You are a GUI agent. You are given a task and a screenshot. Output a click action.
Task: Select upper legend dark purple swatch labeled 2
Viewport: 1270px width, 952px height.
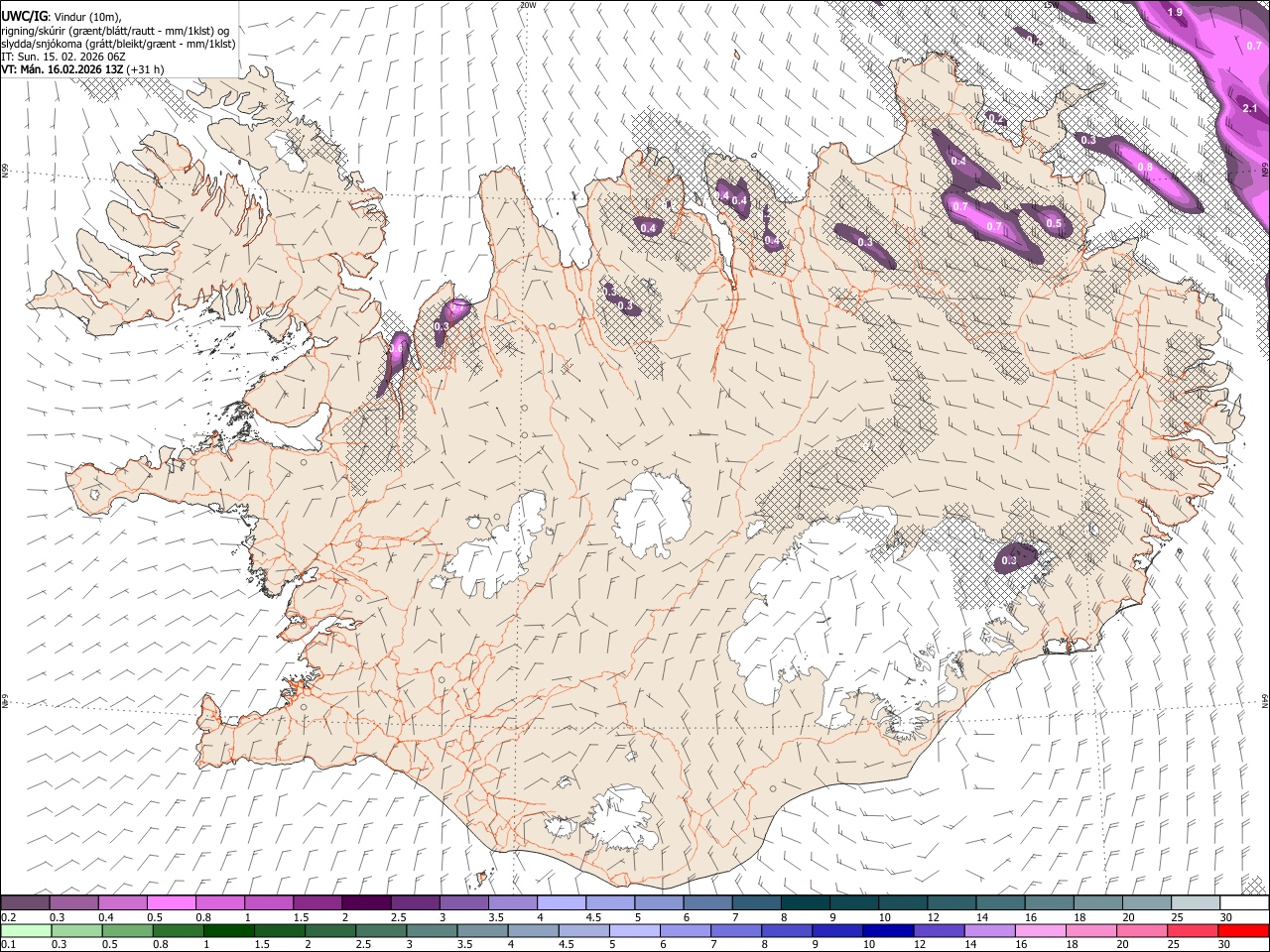tap(366, 903)
